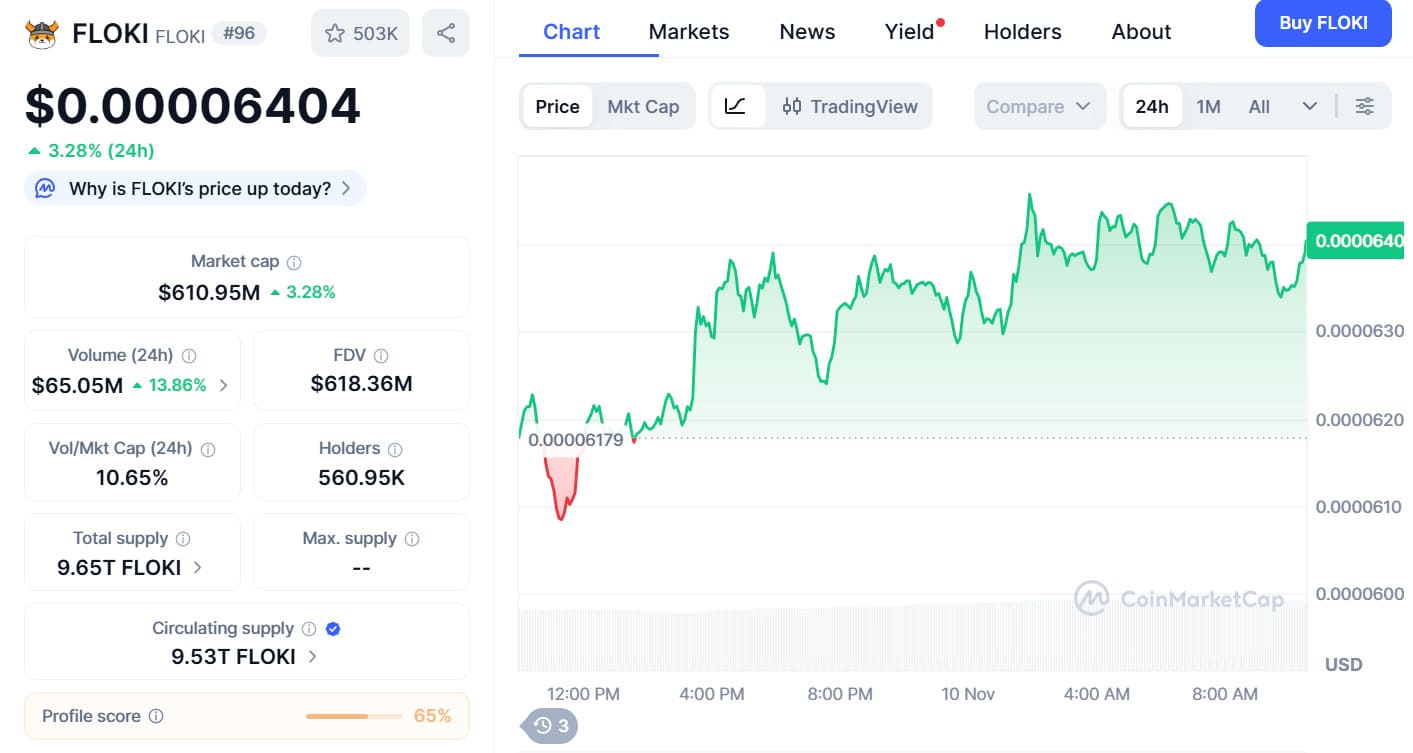
Task: Click the Buy FLOKI button
Action: coord(1322,22)
